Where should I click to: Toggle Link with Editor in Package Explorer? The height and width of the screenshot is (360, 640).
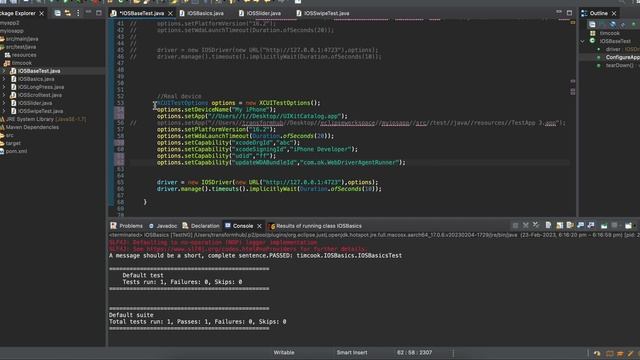pos(68,13)
